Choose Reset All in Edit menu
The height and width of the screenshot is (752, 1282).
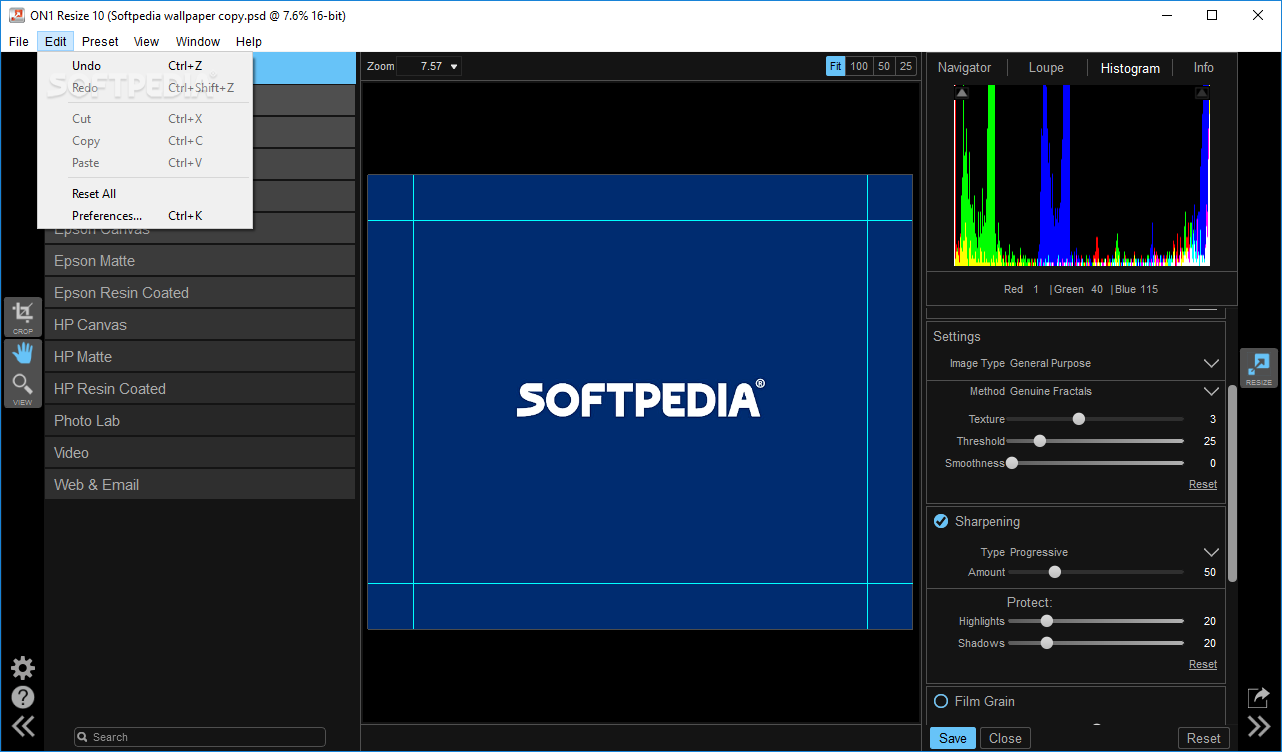tap(145, 194)
